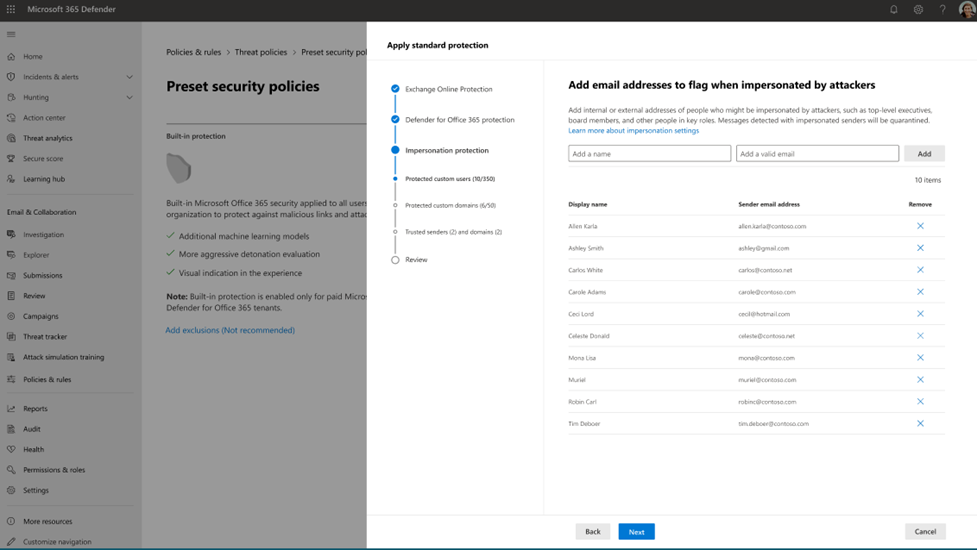This screenshot has width=977, height=550.
Task: Click the Explorer icon in sidebar
Action: tap(11, 255)
